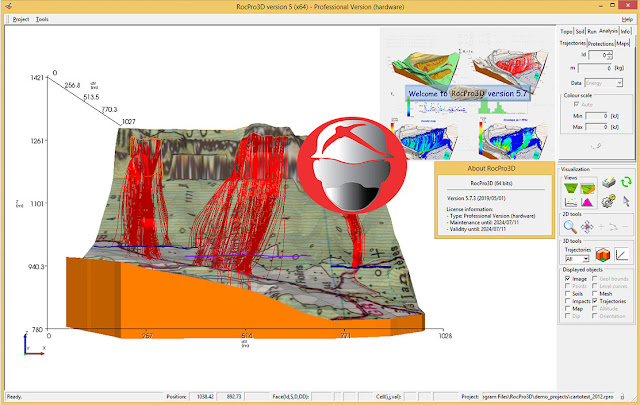
Task: Open visualization settings gear icon
Action: point(609,201)
